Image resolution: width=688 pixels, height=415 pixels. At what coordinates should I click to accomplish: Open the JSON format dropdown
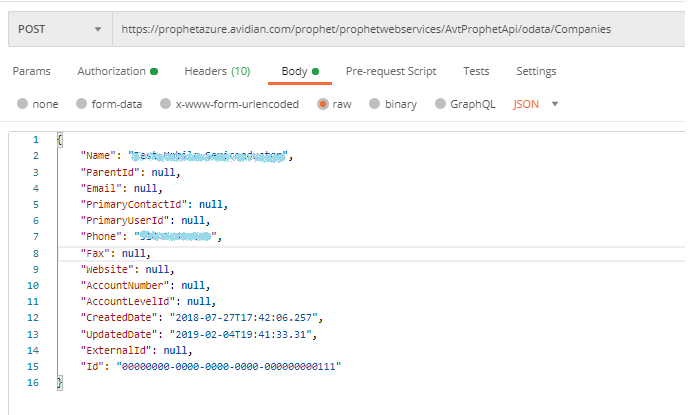536,104
